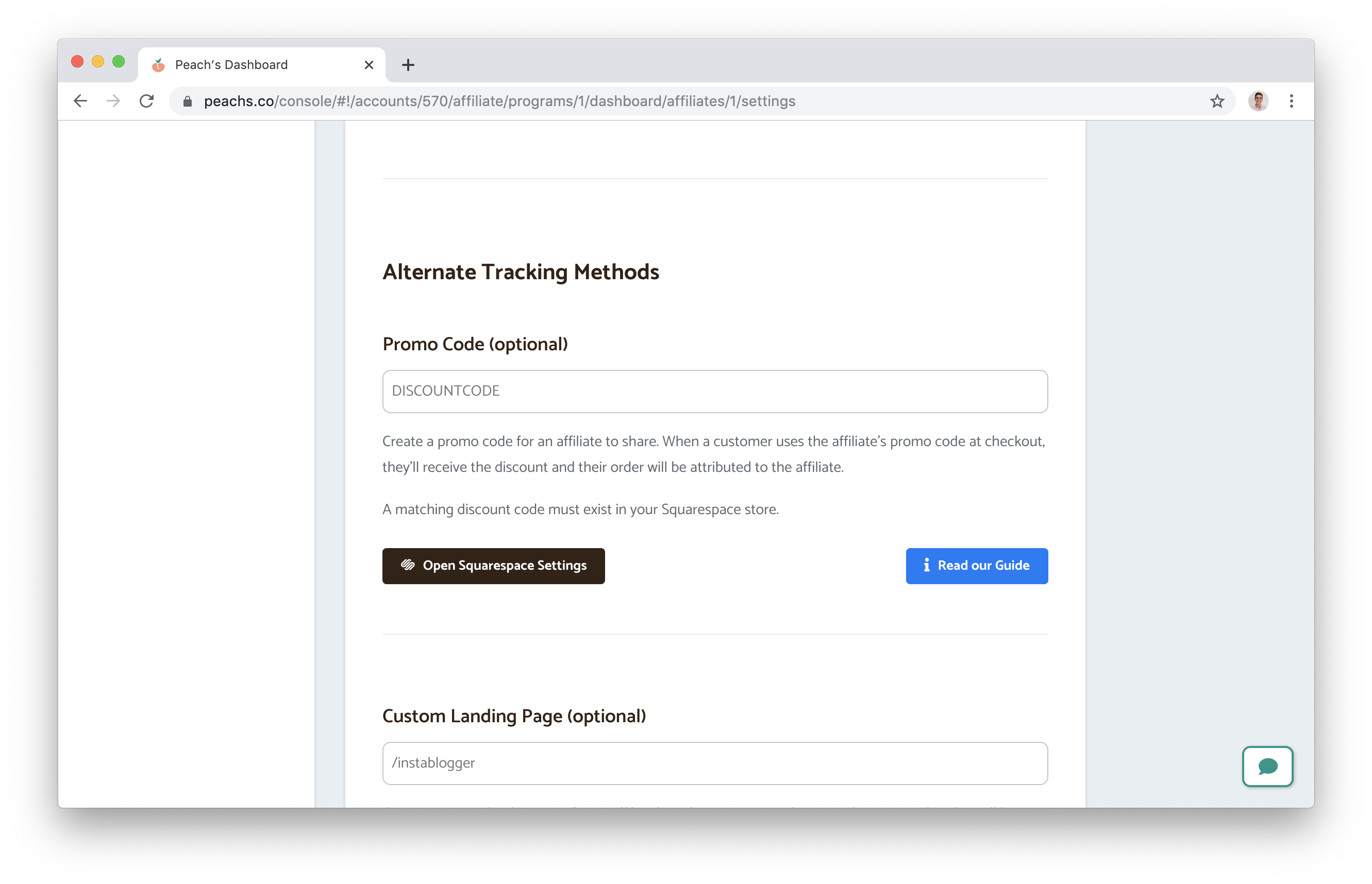The width and height of the screenshot is (1372, 884).
Task: Open the Chrome profile avatar
Action: pyautogui.click(x=1258, y=101)
